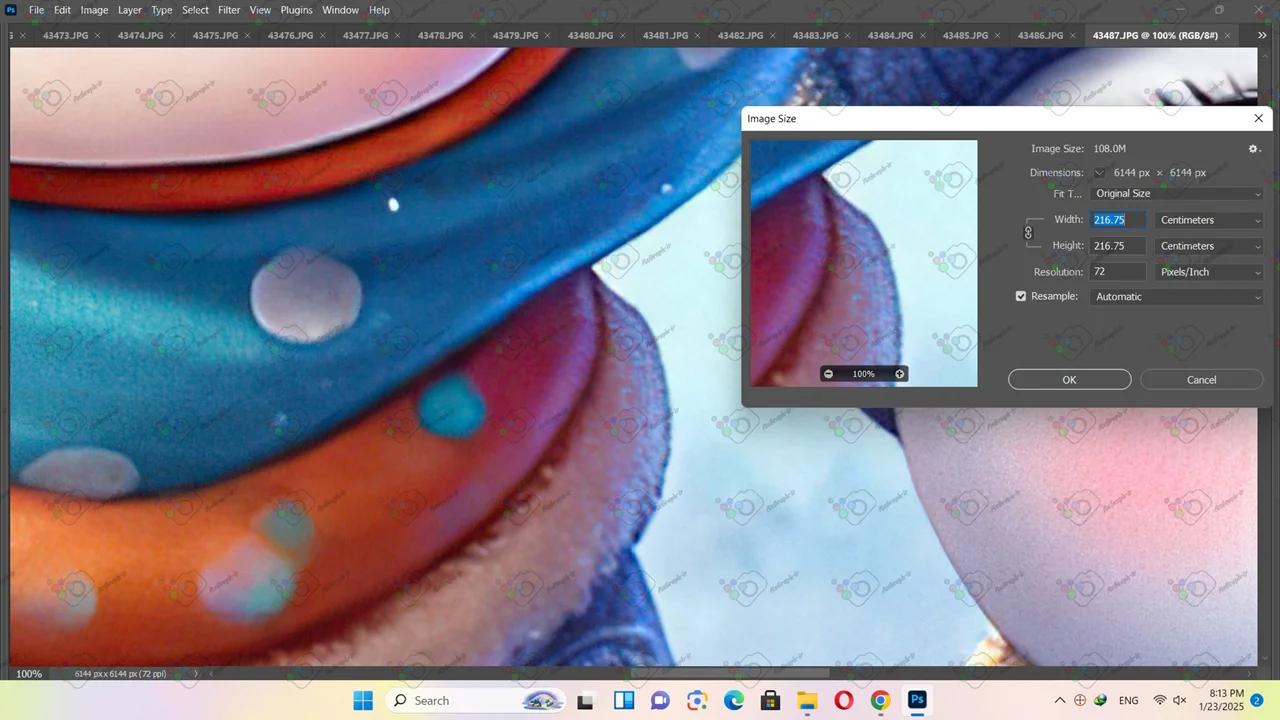
Task: Open the Width units Centimeters dropdown
Action: click(1209, 220)
